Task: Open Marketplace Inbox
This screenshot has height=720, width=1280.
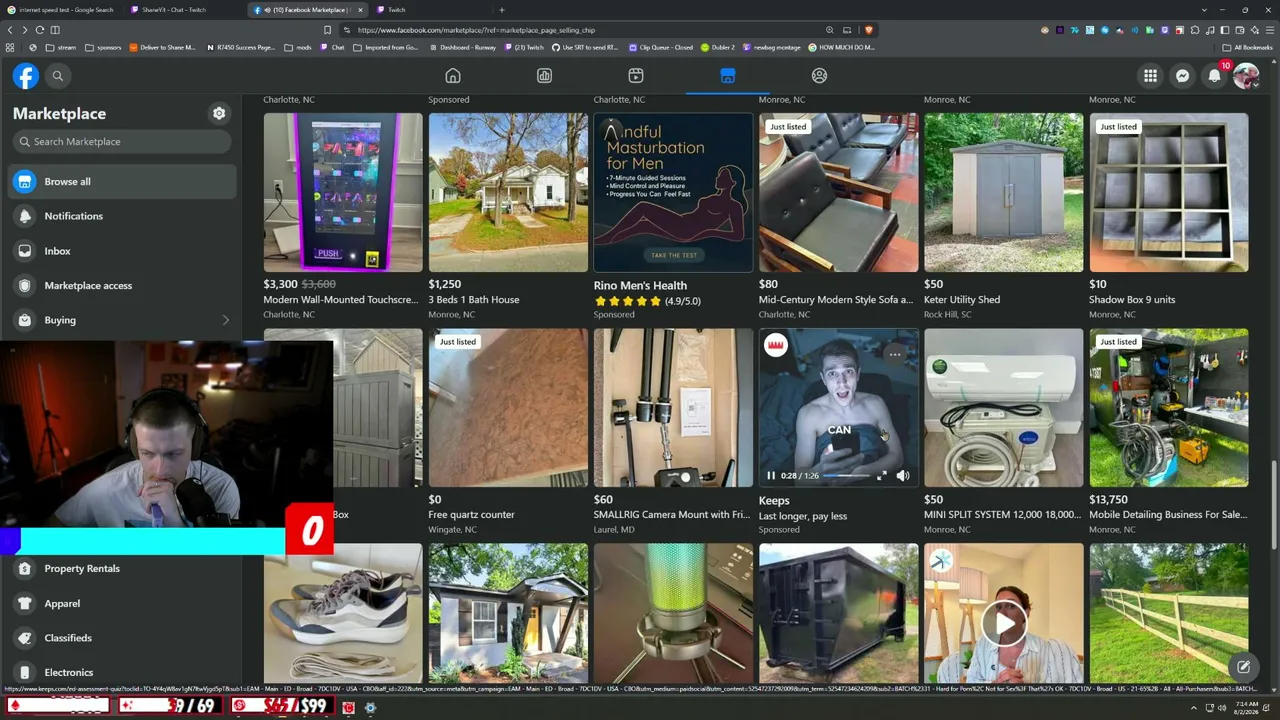Action: coord(122,251)
